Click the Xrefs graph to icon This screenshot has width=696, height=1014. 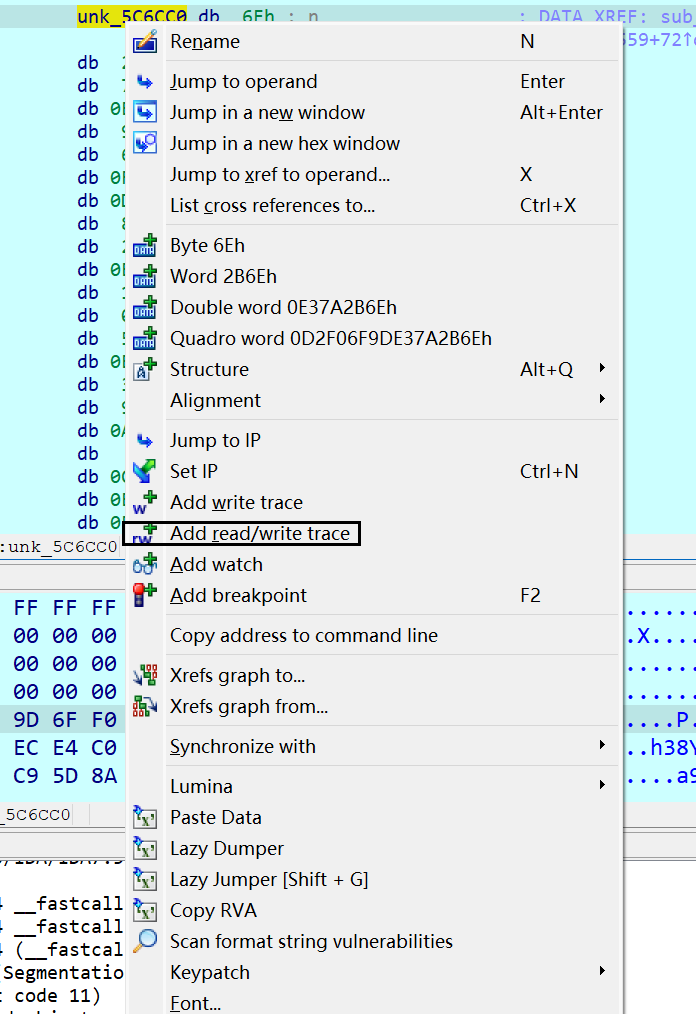(x=145, y=676)
